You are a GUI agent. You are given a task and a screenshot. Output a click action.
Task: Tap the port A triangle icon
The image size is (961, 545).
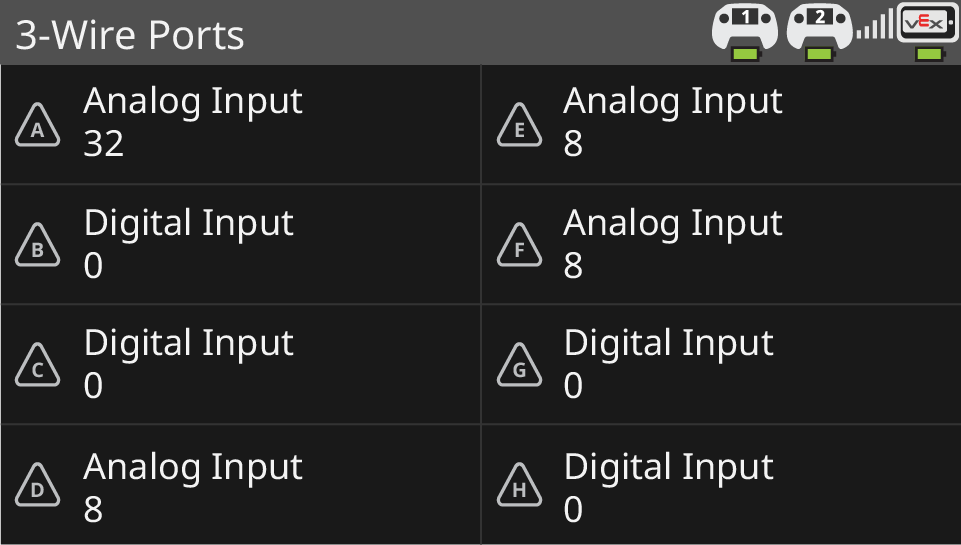click(38, 126)
